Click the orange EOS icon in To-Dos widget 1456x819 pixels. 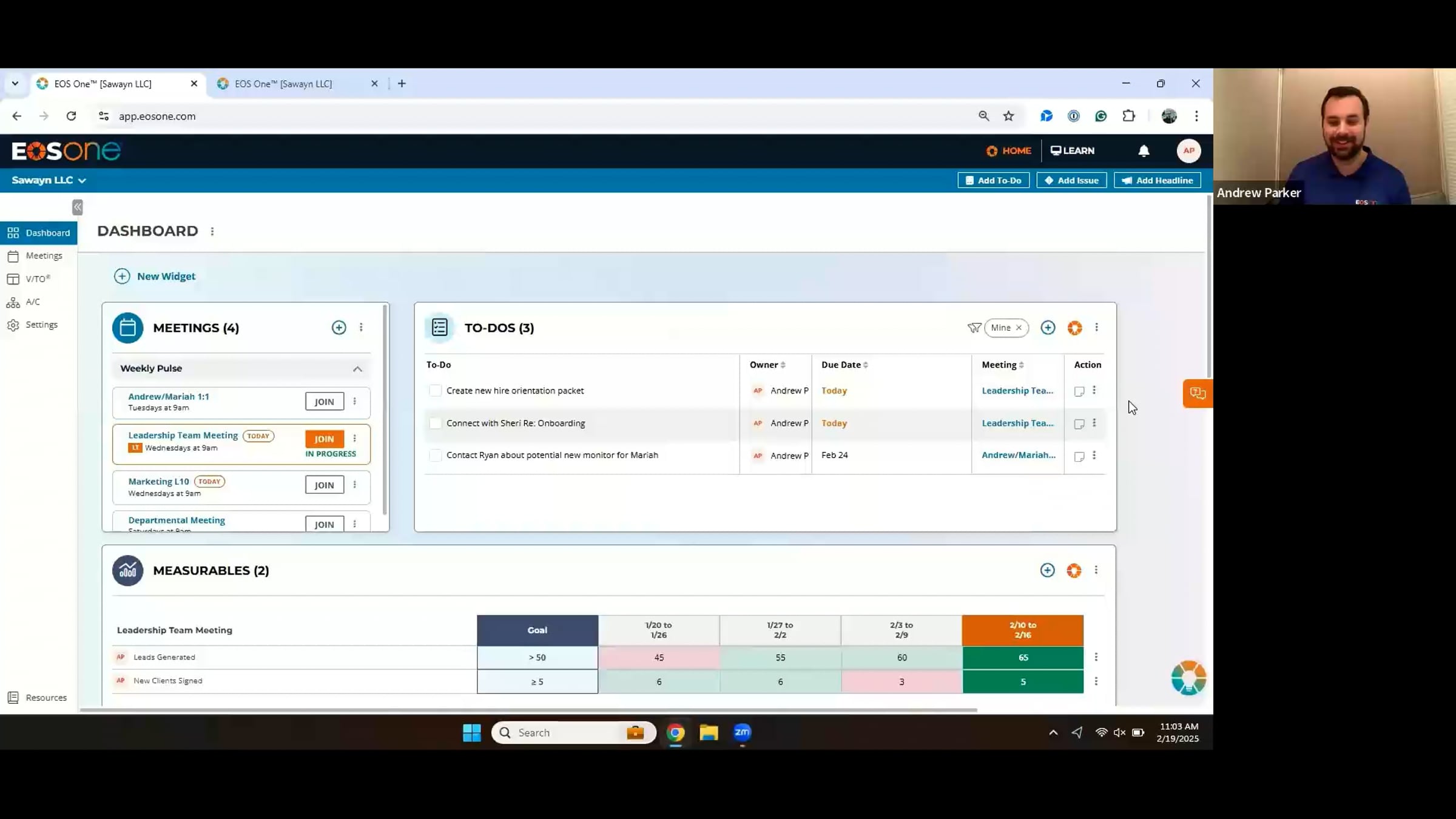[x=1074, y=328]
